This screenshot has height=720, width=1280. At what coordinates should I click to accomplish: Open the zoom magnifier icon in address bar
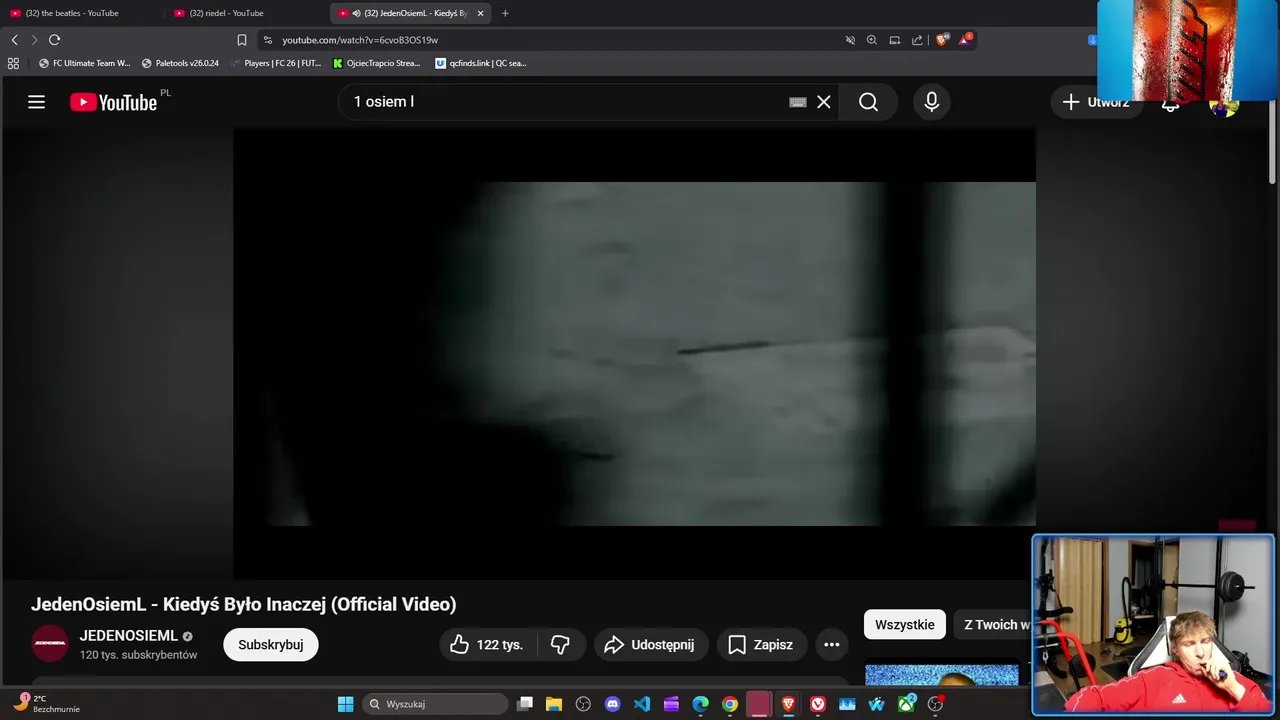point(872,40)
